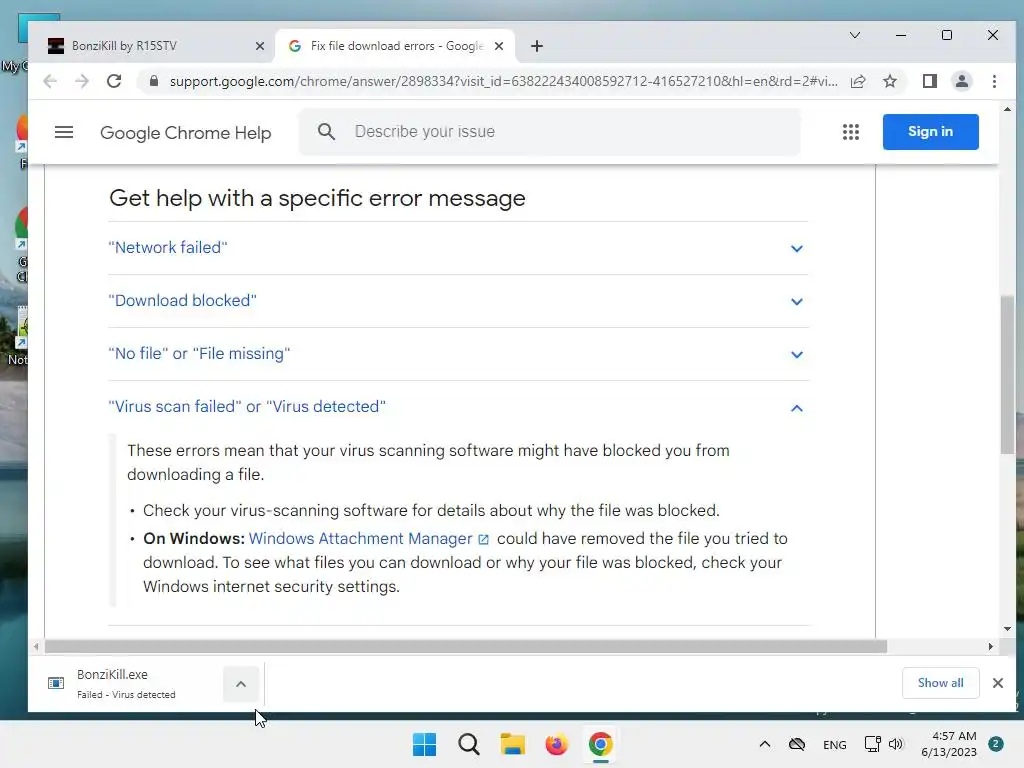Image resolution: width=1024 pixels, height=768 pixels.
Task: Click the up chevron beside "Virus detected"
Action: point(796,408)
